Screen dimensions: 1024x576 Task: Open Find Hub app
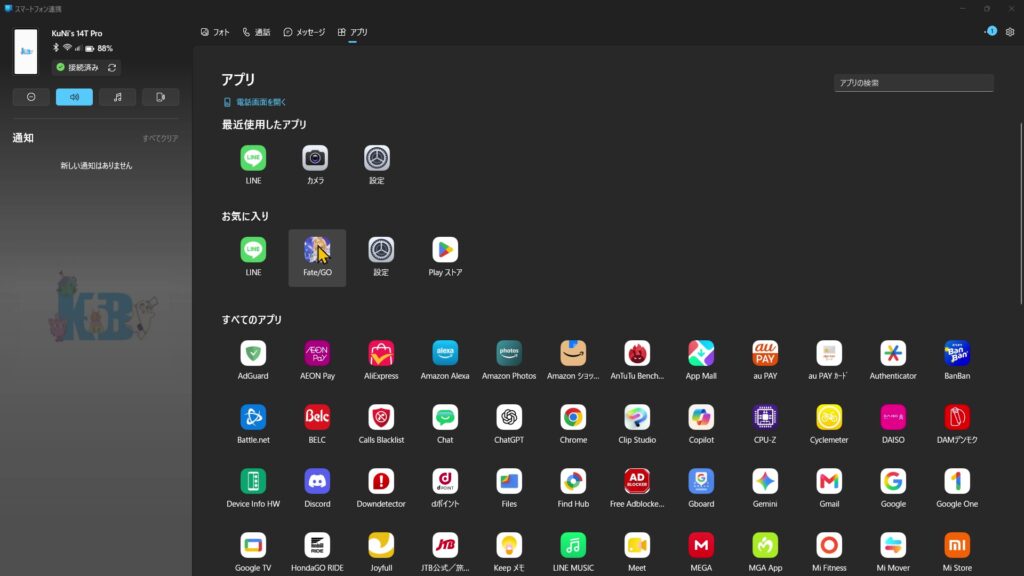tap(573, 481)
